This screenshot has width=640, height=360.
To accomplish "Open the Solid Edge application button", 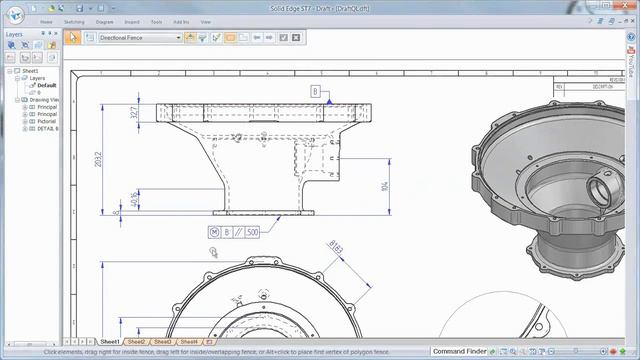I will click(16, 16).
